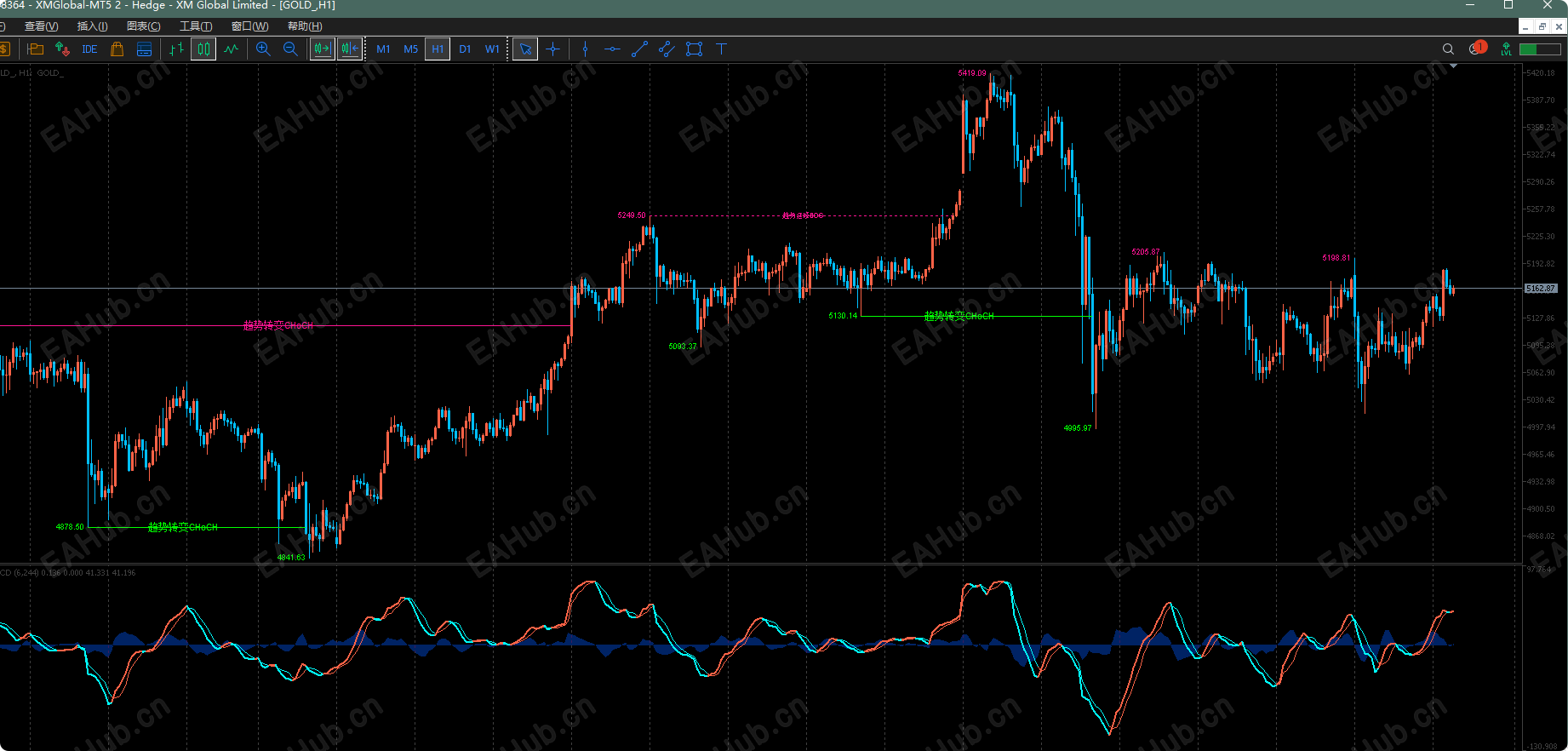Open the chart profiles folder icon
Screen dimensions: 1568x751
click(x=35, y=49)
